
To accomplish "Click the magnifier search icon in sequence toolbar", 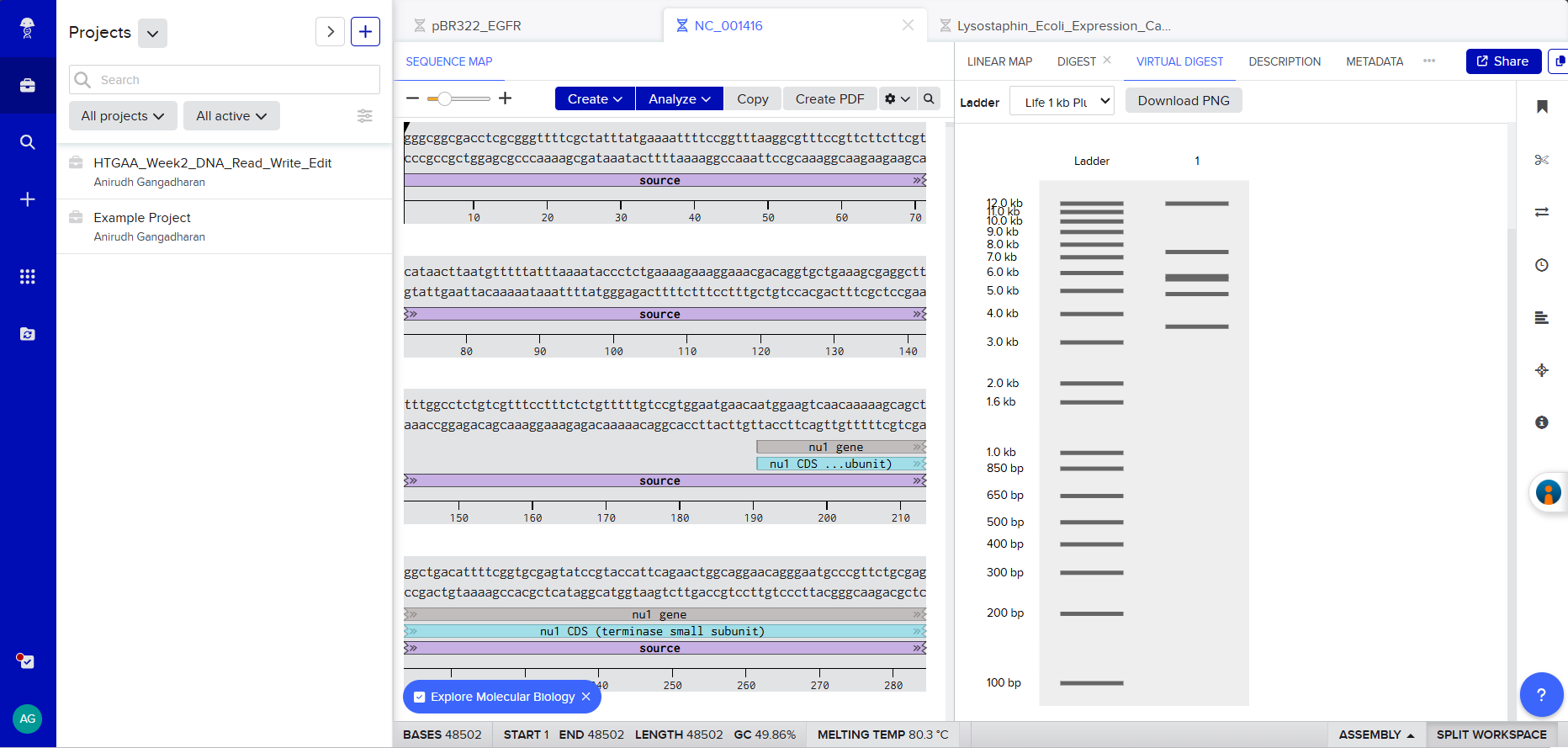I will coord(929,98).
